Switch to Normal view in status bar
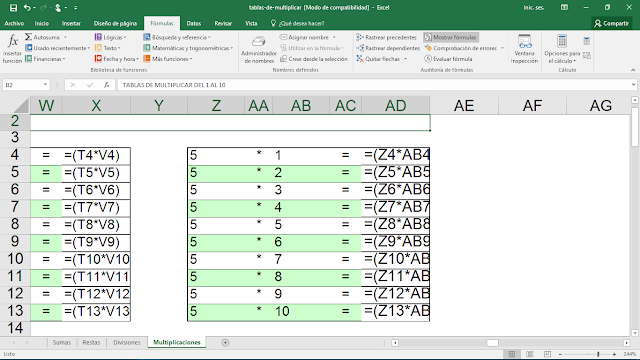 click(512, 354)
